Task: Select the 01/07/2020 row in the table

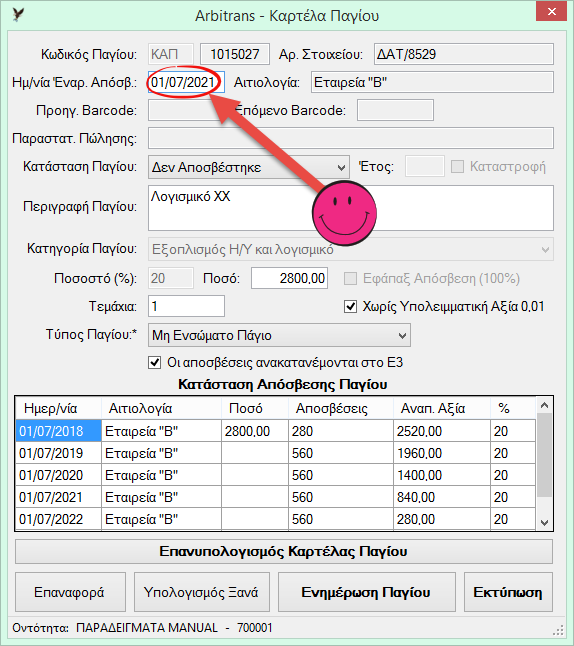Action: tap(275, 475)
